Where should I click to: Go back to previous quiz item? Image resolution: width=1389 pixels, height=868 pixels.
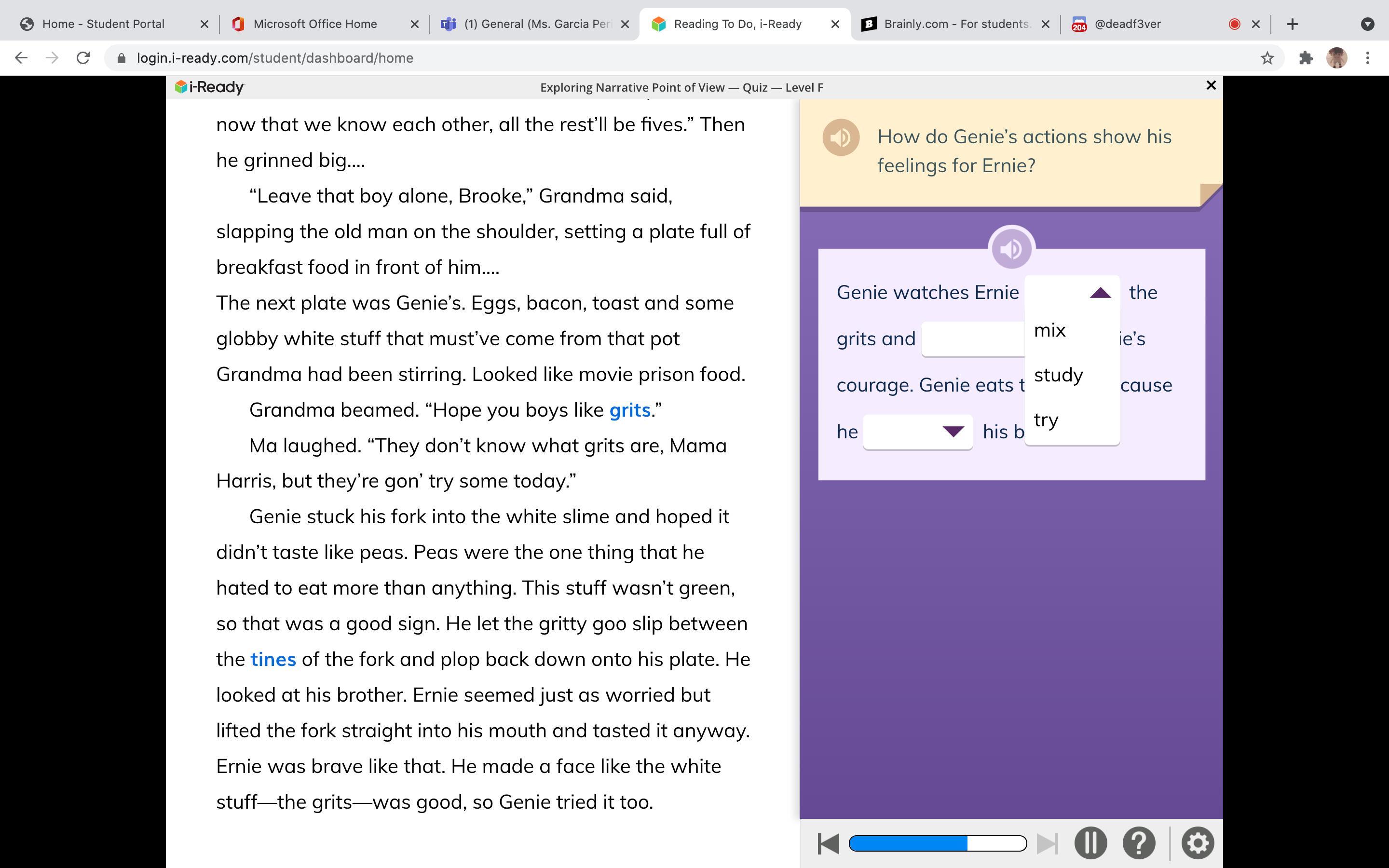(x=828, y=843)
